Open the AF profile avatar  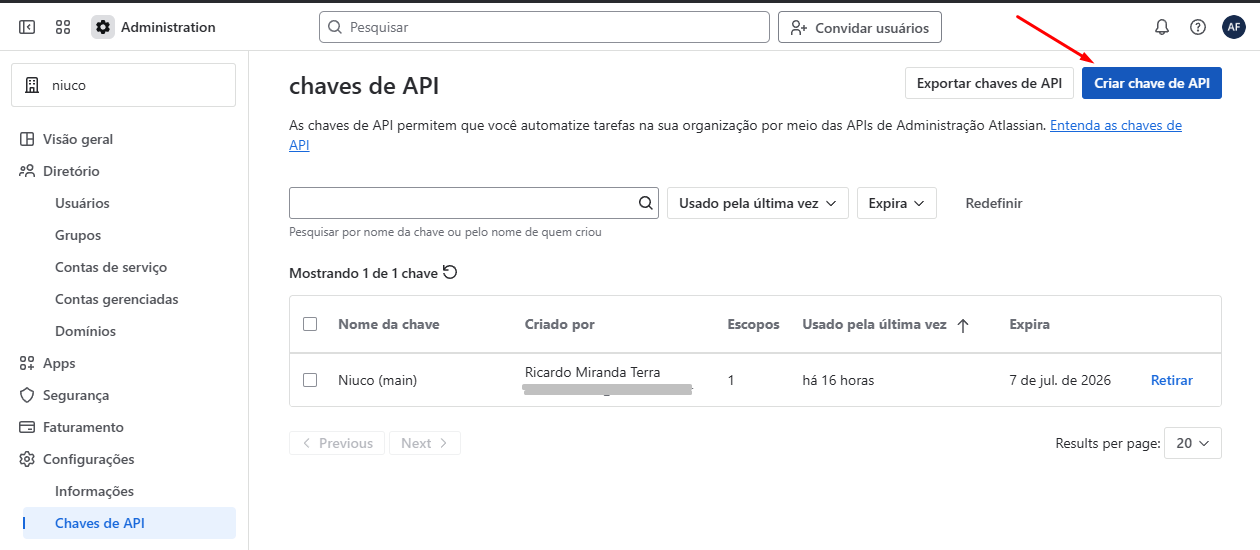click(x=1234, y=27)
